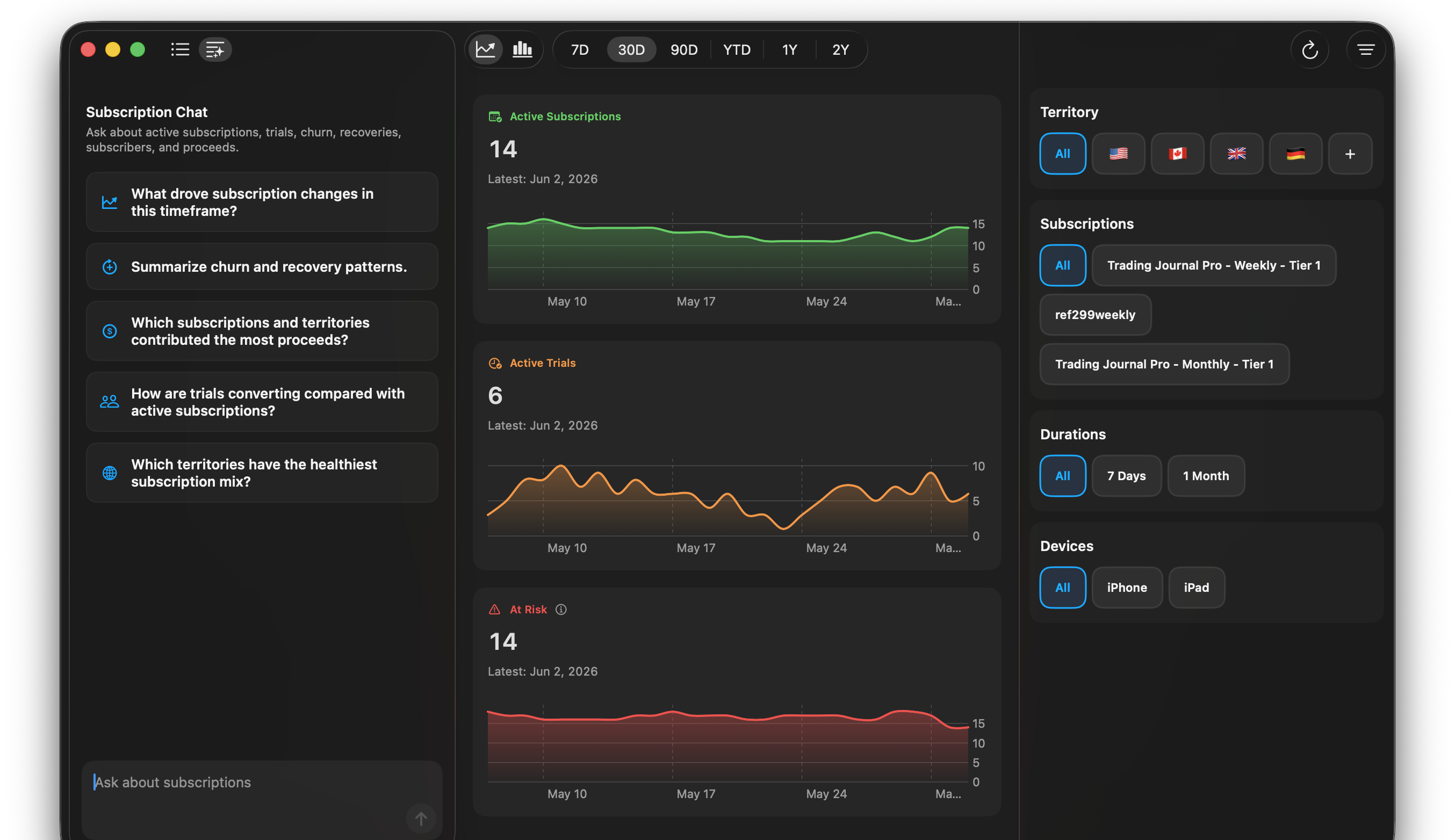
Task: Click people icon beside trials converting prompt
Action: coord(110,402)
